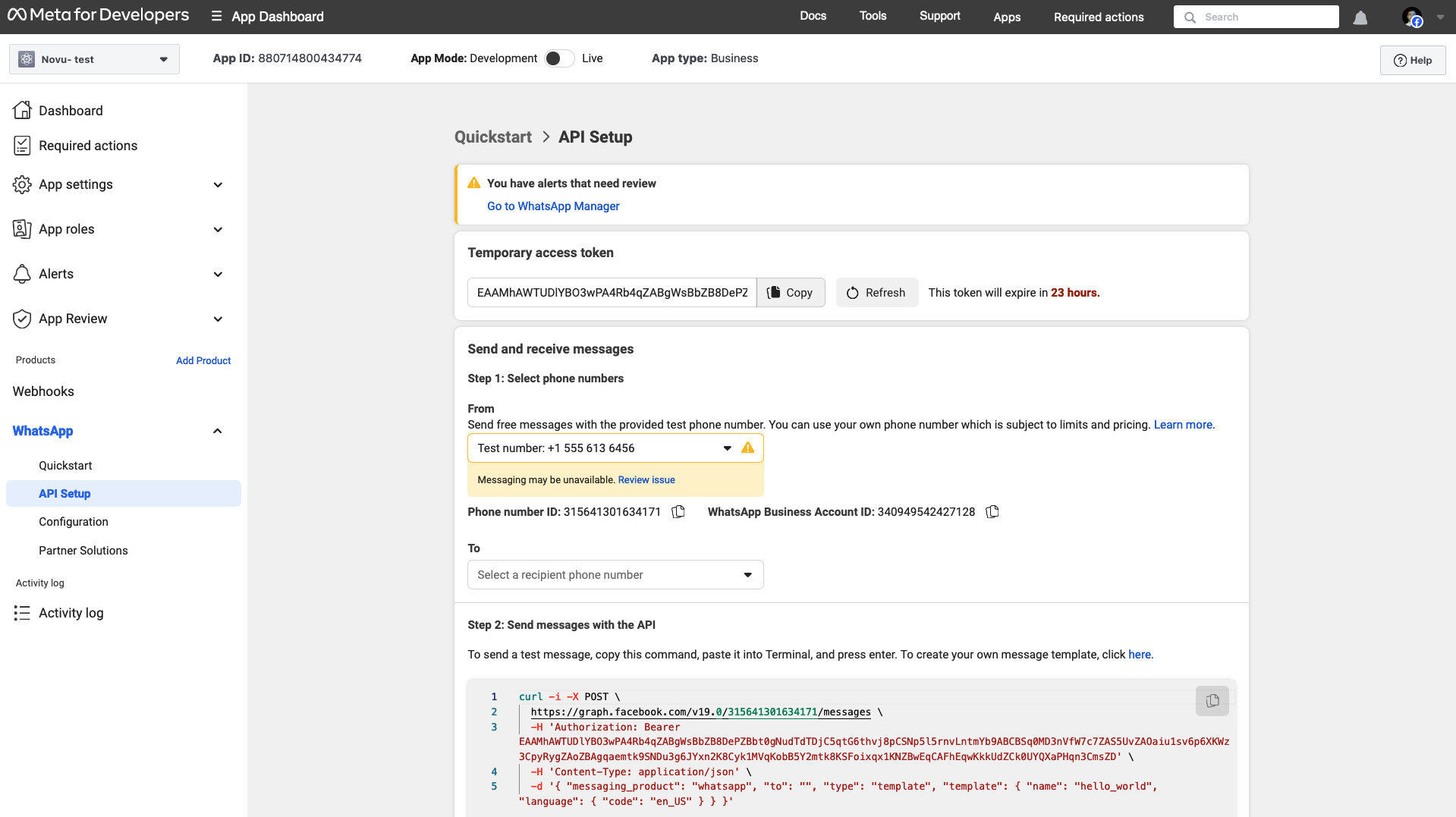
Task: Click the 'Step 2: Send messages with the API' heading
Action: pyautogui.click(x=561, y=625)
